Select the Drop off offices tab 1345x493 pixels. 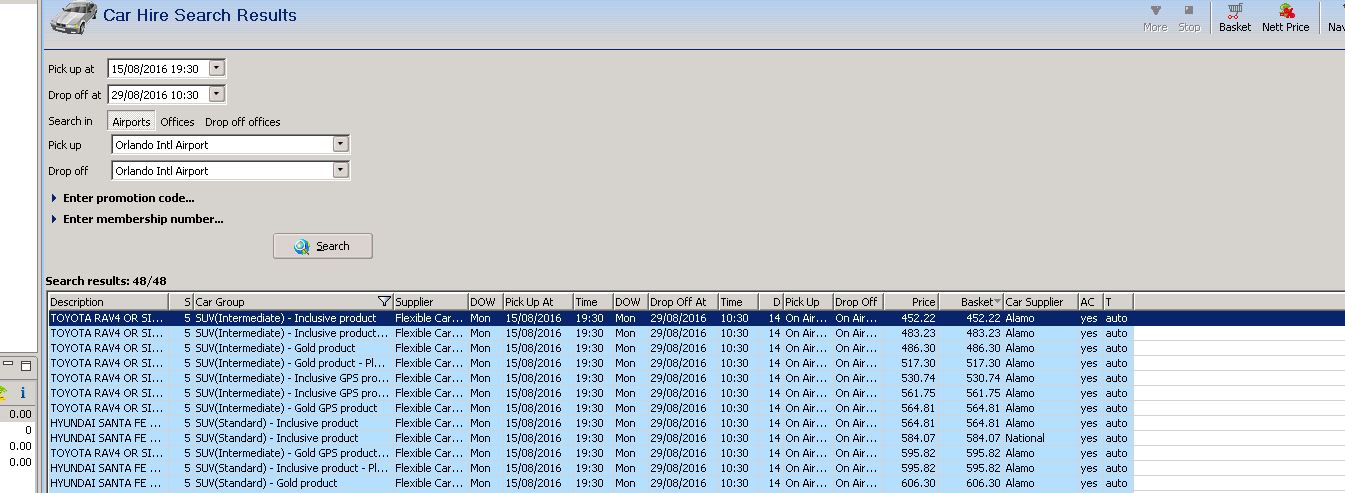coord(242,122)
